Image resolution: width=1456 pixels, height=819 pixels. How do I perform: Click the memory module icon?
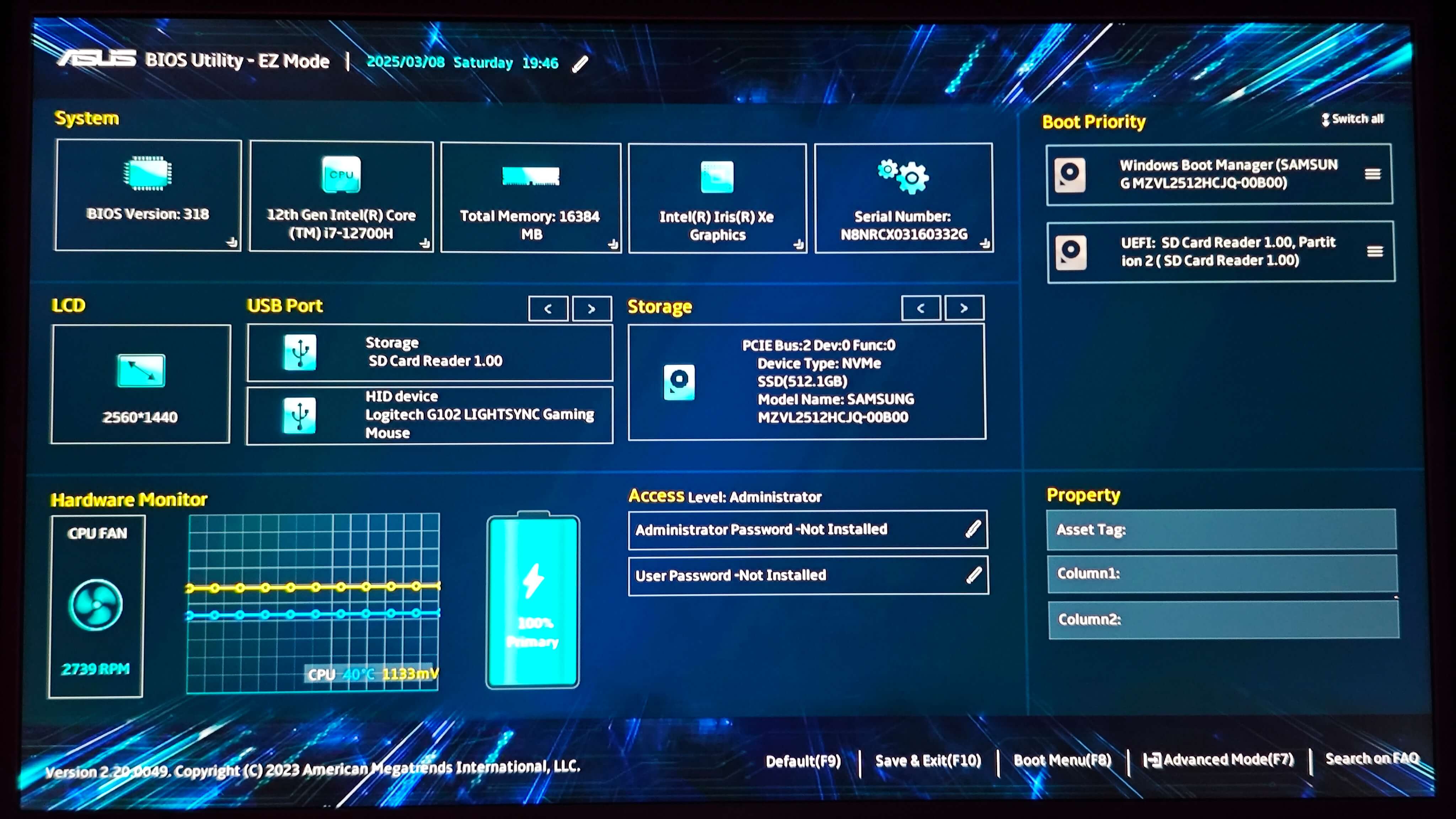531,176
